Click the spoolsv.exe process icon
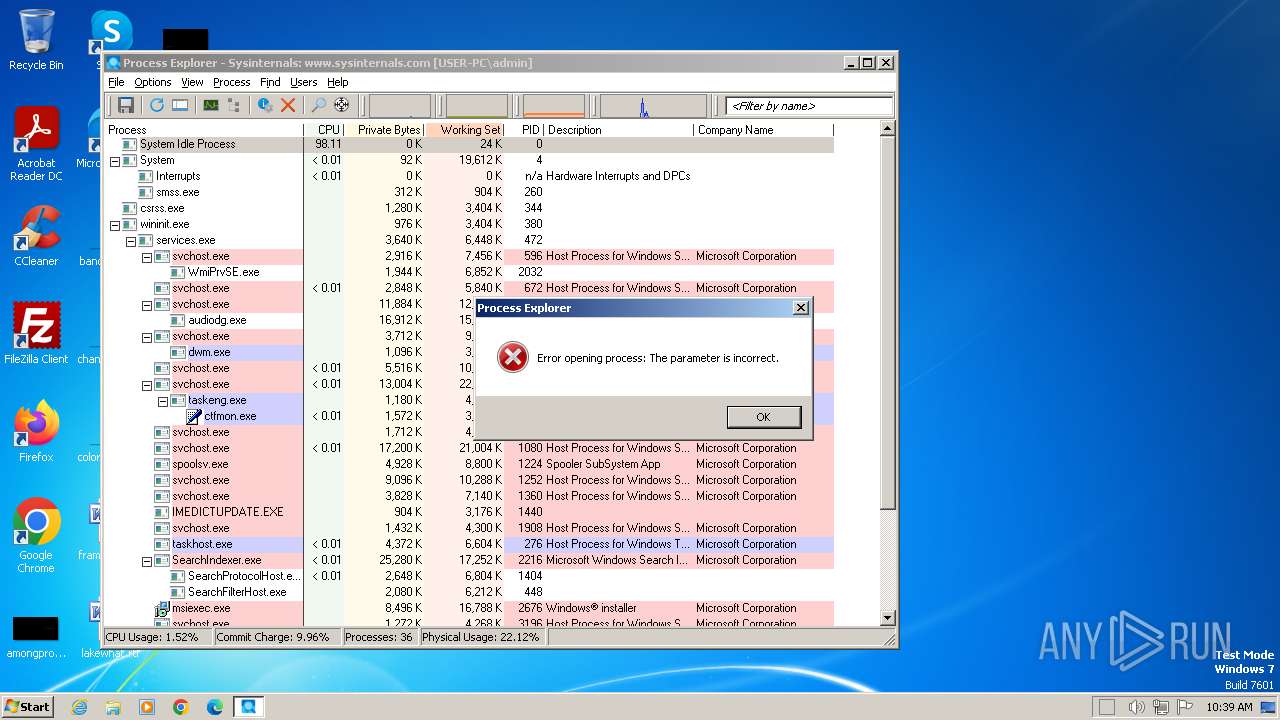1280x720 pixels. click(x=162, y=464)
